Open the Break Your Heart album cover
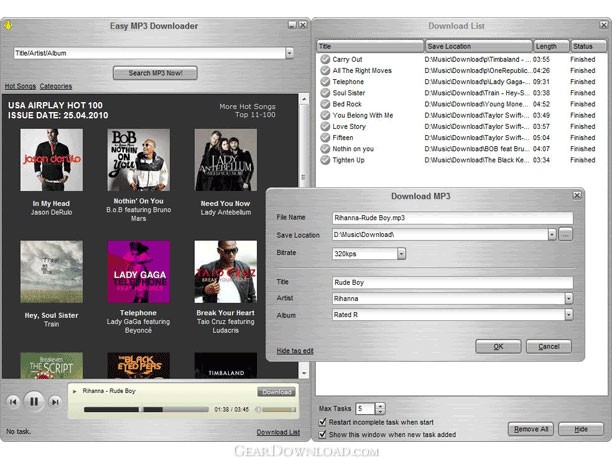This screenshot has height=459, width=612. [x=226, y=272]
